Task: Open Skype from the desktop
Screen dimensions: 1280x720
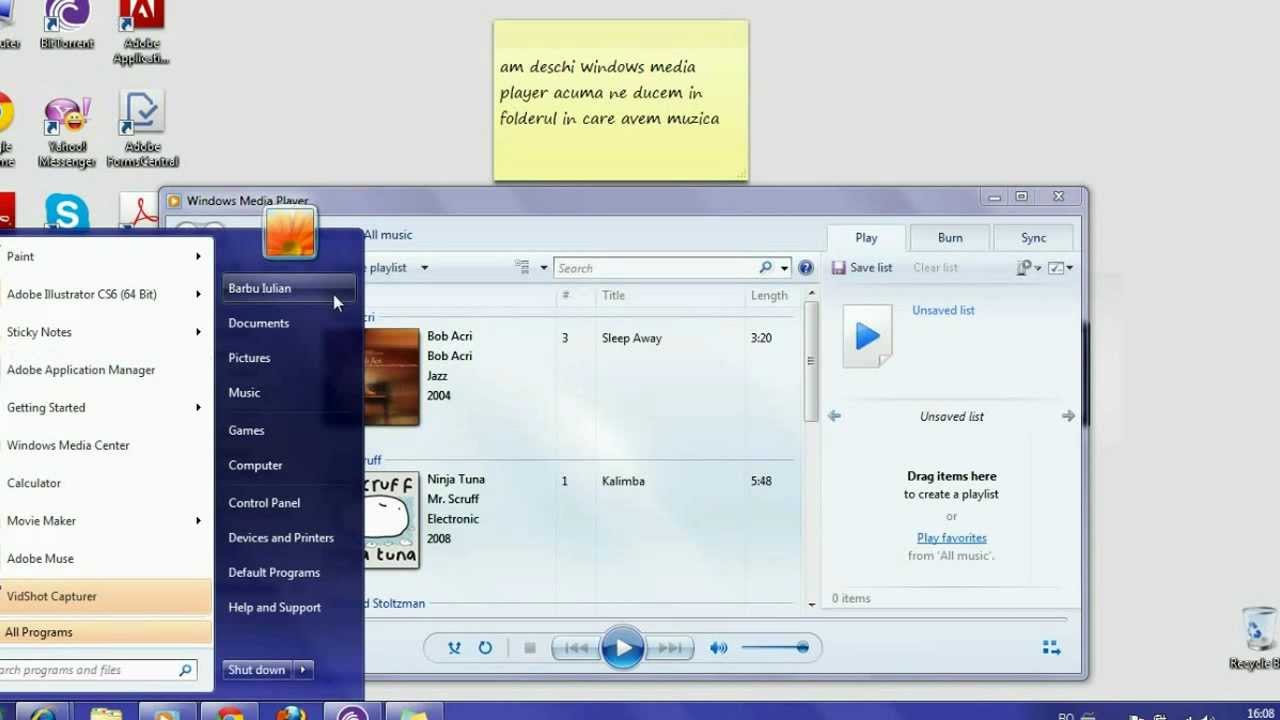Action: (x=67, y=213)
